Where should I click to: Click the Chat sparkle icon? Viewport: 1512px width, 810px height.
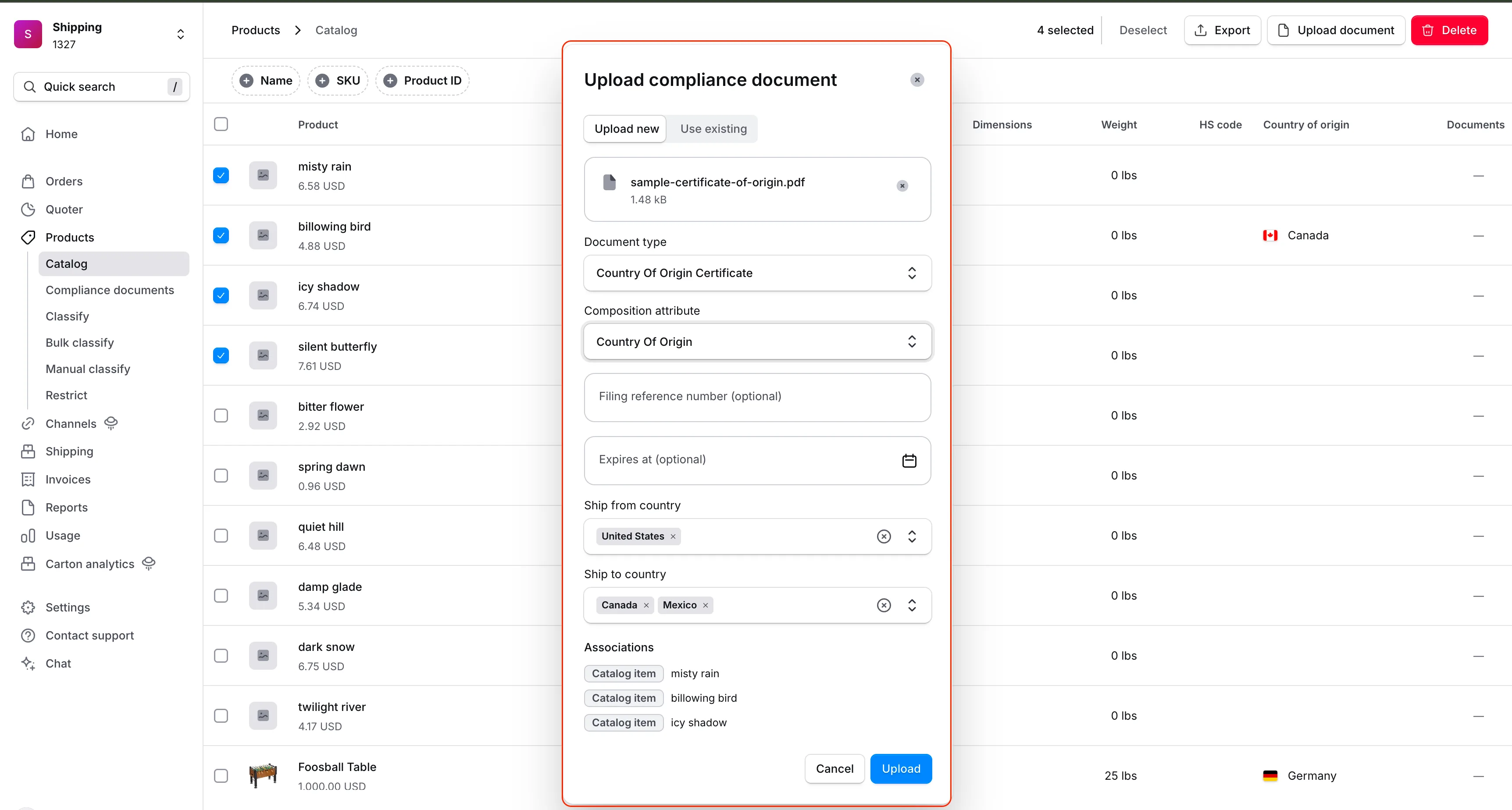coord(28,663)
